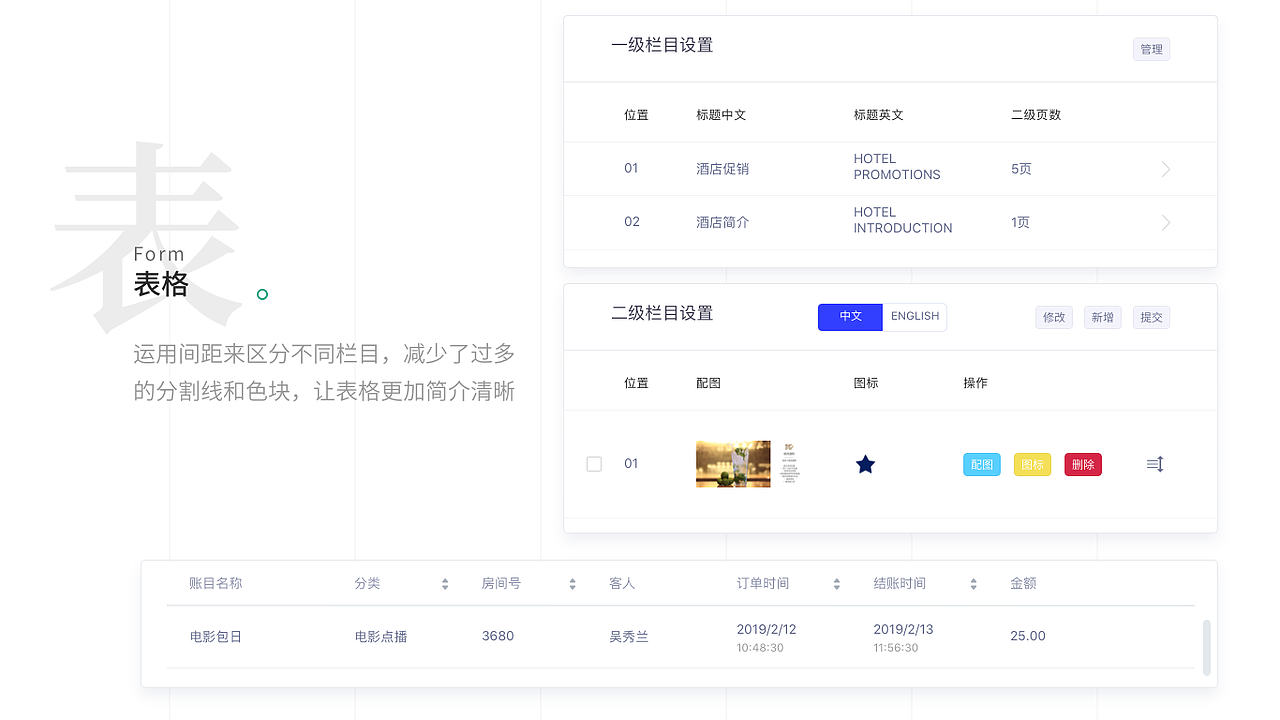Click the 管理 button
Image resolution: width=1280 pixels, height=720 pixels.
(x=1151, y=49)
